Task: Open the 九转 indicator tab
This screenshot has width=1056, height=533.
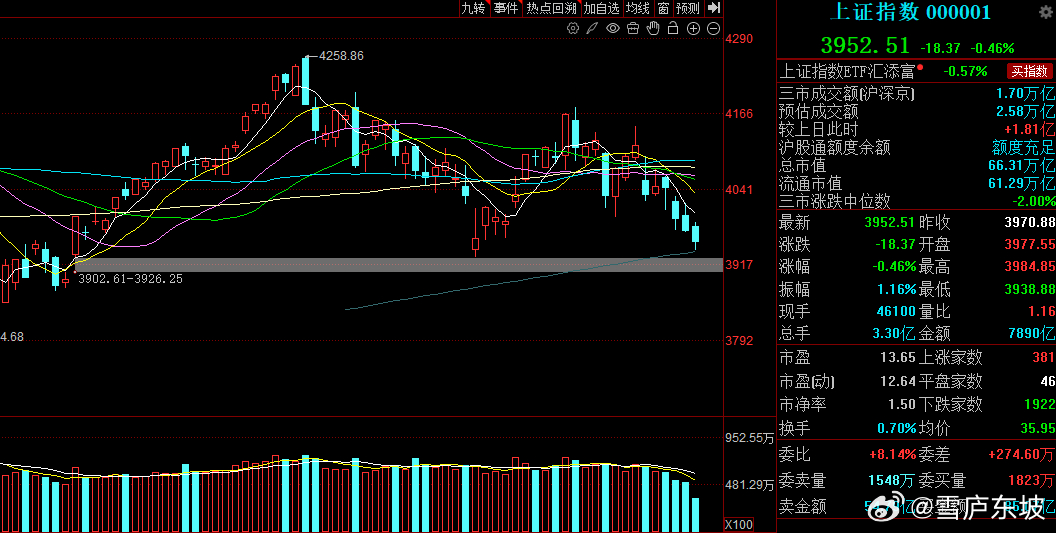Action: (473, 8)
